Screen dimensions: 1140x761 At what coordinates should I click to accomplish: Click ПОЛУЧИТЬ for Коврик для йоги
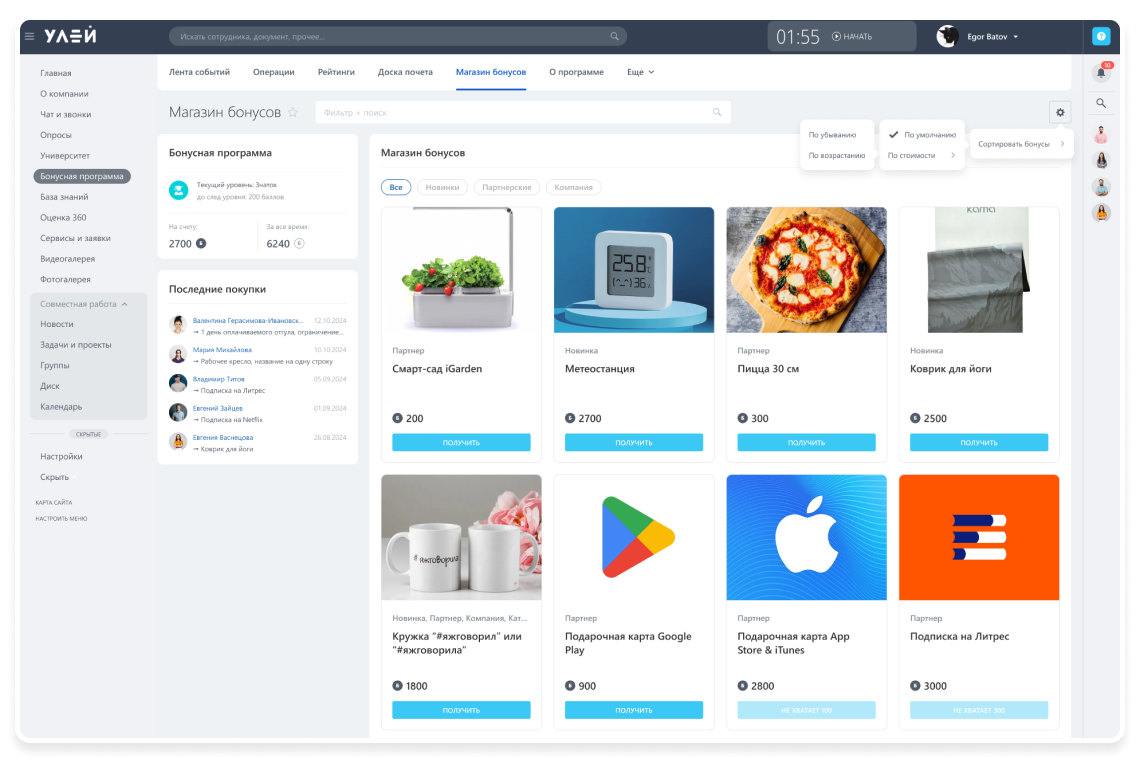pos(979,442)
